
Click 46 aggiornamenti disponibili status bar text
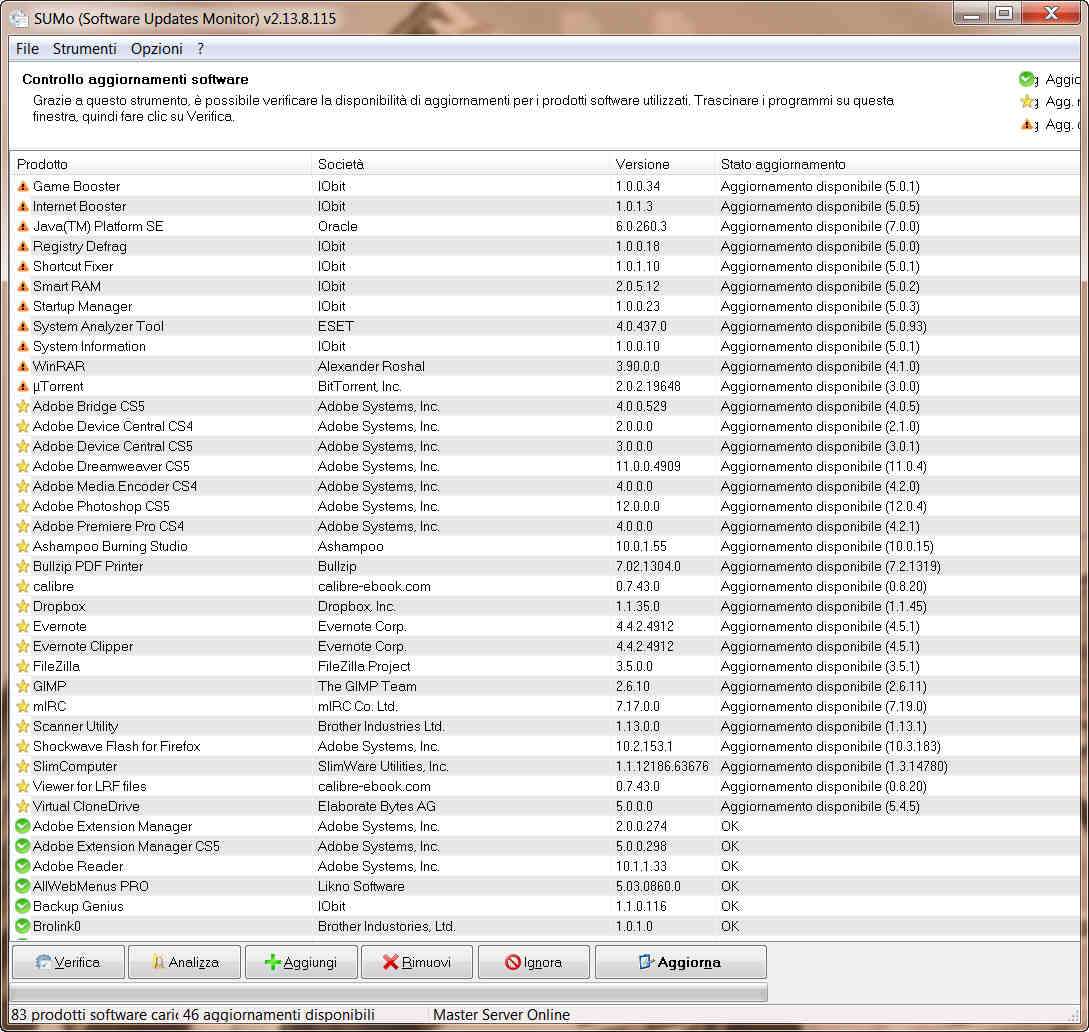point(279,1015)
